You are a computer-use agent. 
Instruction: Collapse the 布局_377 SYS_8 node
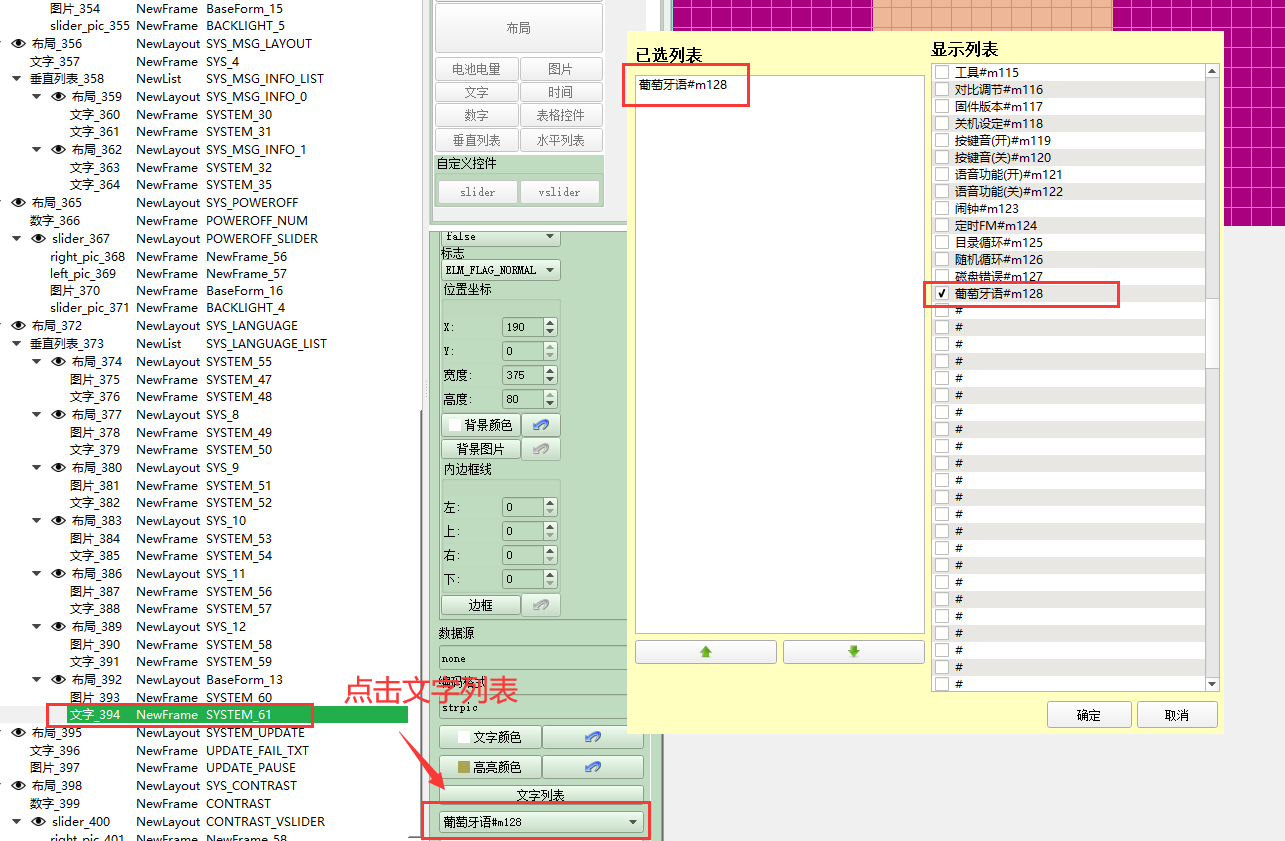pos(37,415)
